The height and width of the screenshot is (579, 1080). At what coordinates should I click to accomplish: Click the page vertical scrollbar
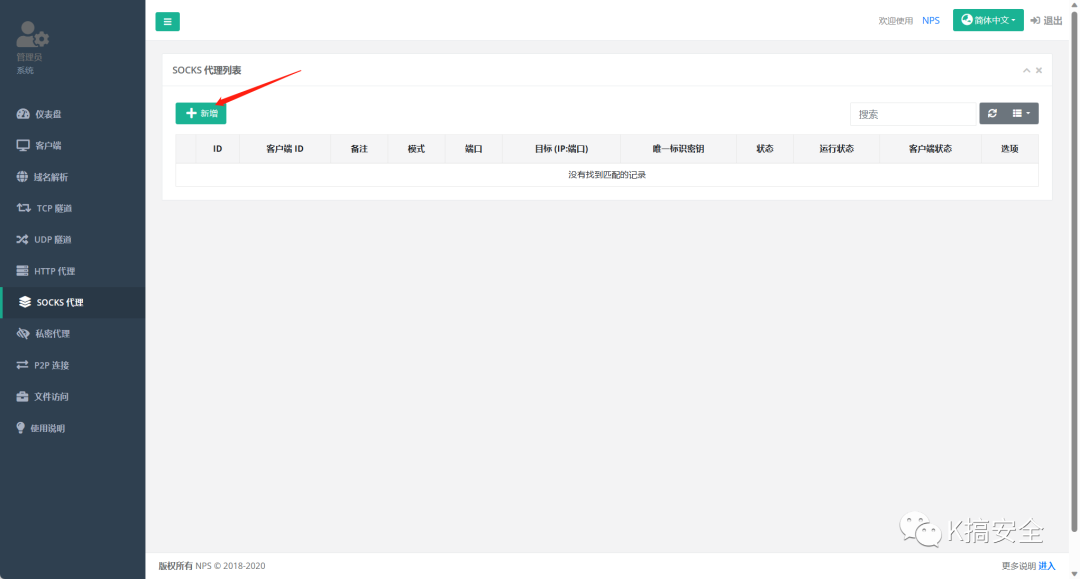[1074, 271]
